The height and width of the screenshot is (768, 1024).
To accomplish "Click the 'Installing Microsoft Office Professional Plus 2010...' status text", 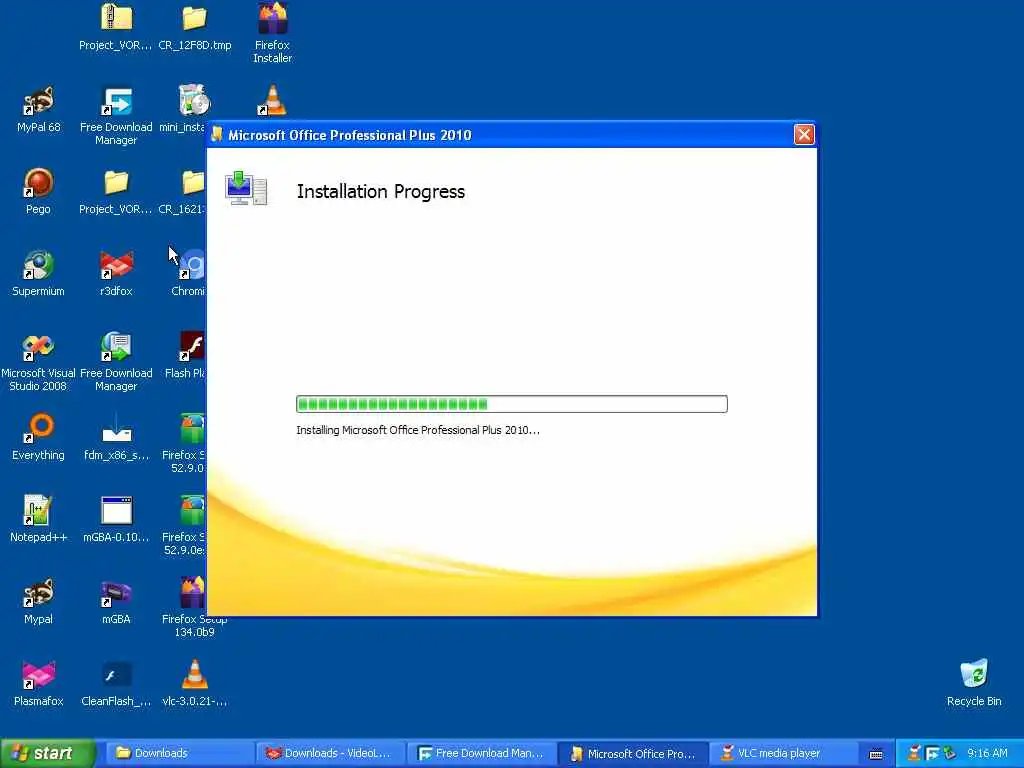I will 418,430.
